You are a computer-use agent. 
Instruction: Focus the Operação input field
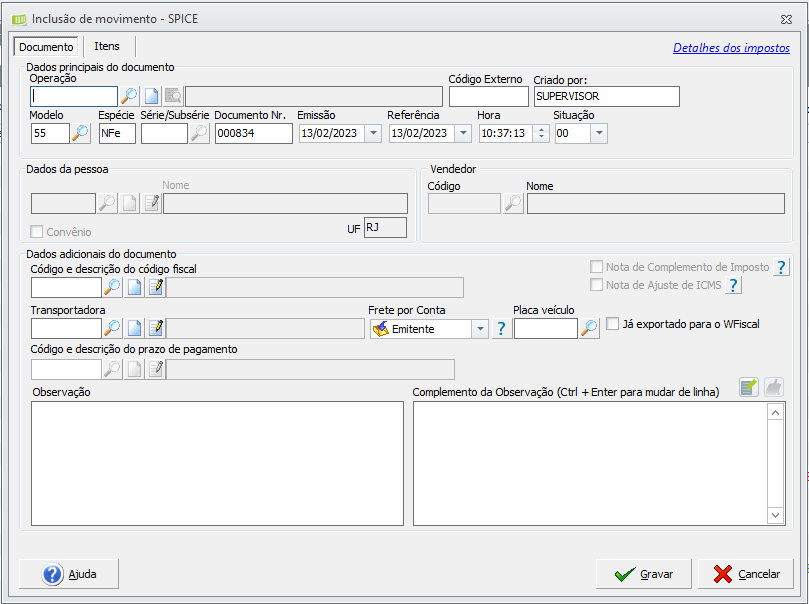(74, 96)
